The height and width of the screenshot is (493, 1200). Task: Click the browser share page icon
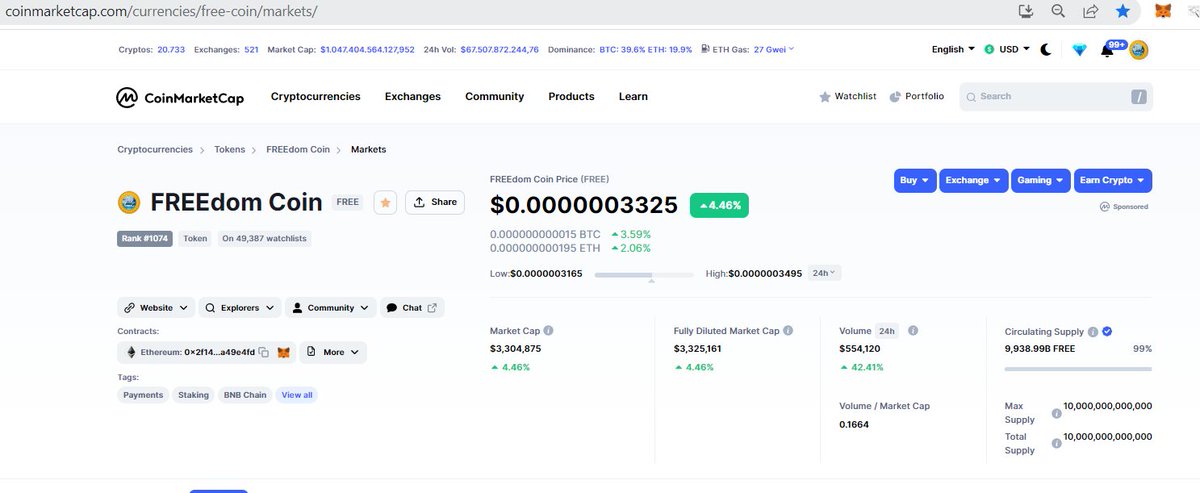tap(1090, 11)
